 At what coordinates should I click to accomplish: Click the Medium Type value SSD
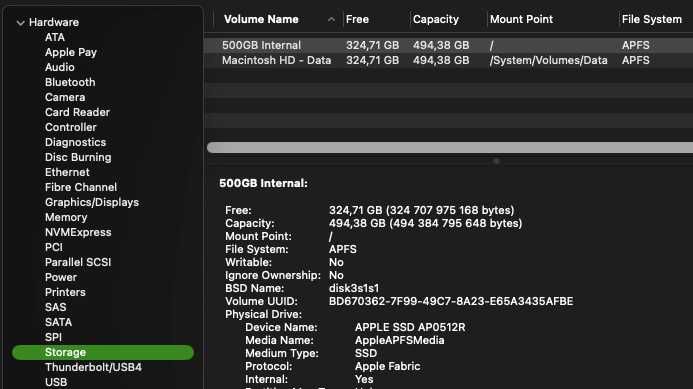pyautogui.click(x=366, y=354)
